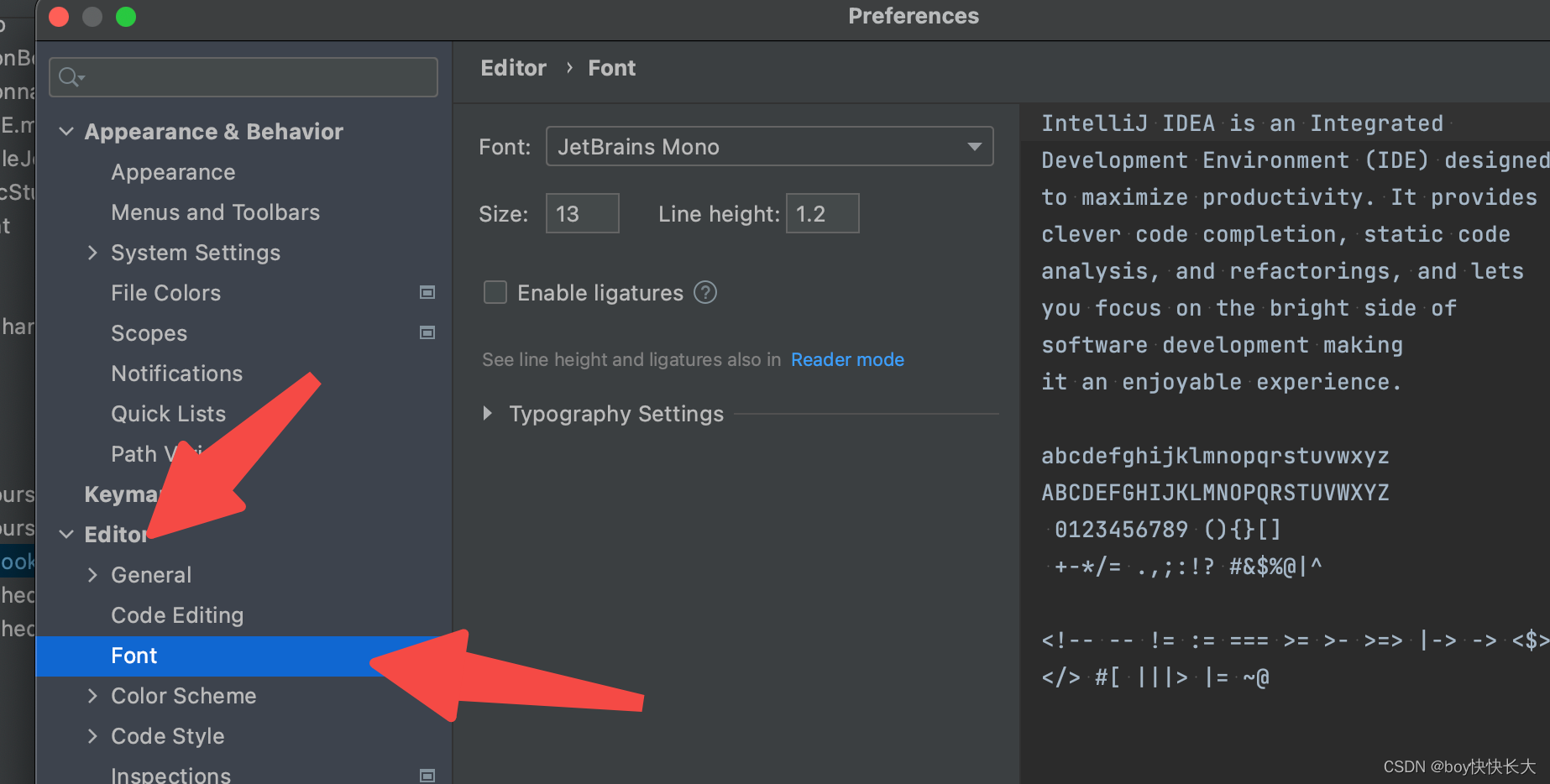
Task: Click the font preview text area
Action: 1285,443
